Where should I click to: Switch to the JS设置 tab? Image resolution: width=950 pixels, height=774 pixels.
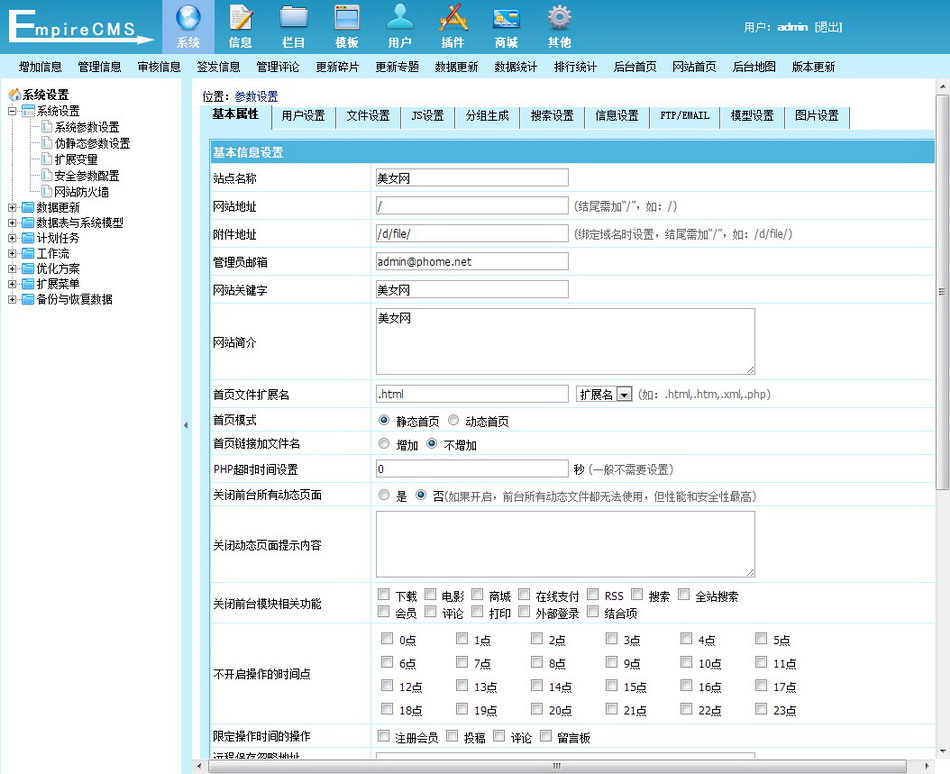point(427,116)
